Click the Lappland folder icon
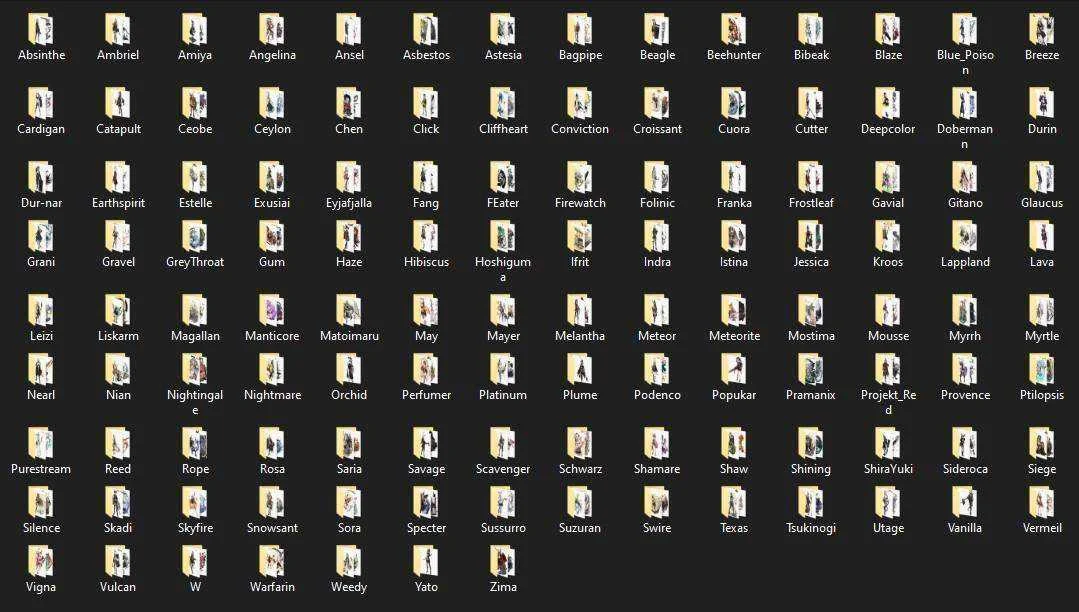The height and width of the screenshot is (612, 1079). (965, 237)
